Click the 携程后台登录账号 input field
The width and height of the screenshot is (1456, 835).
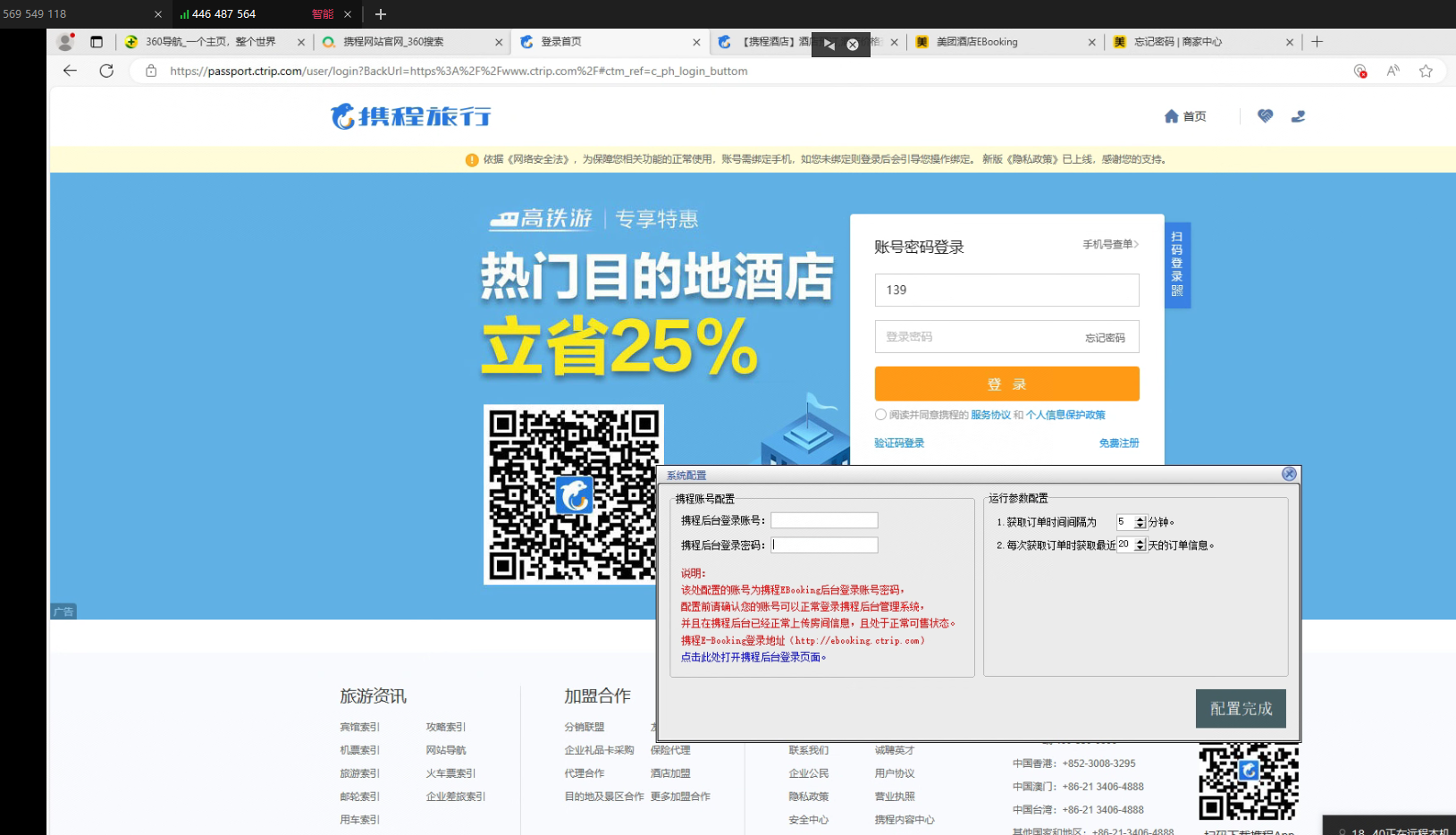[824, 520]
